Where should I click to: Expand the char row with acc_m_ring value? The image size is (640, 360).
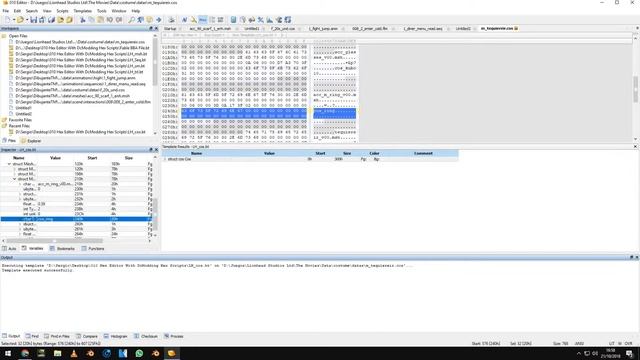tap(20, 184)
